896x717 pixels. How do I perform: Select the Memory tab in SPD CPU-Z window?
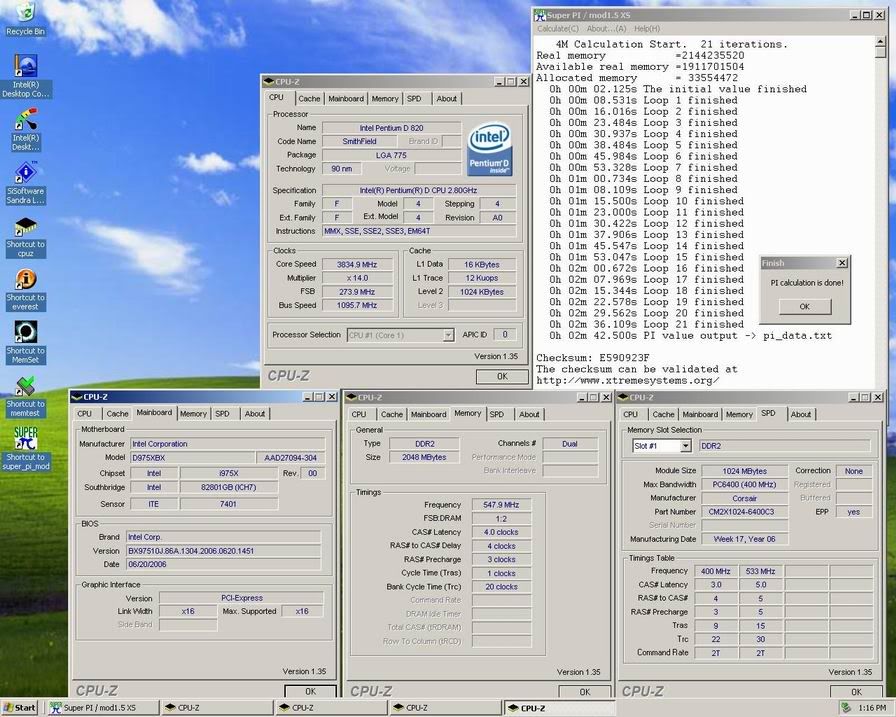(x=739, y=414)
